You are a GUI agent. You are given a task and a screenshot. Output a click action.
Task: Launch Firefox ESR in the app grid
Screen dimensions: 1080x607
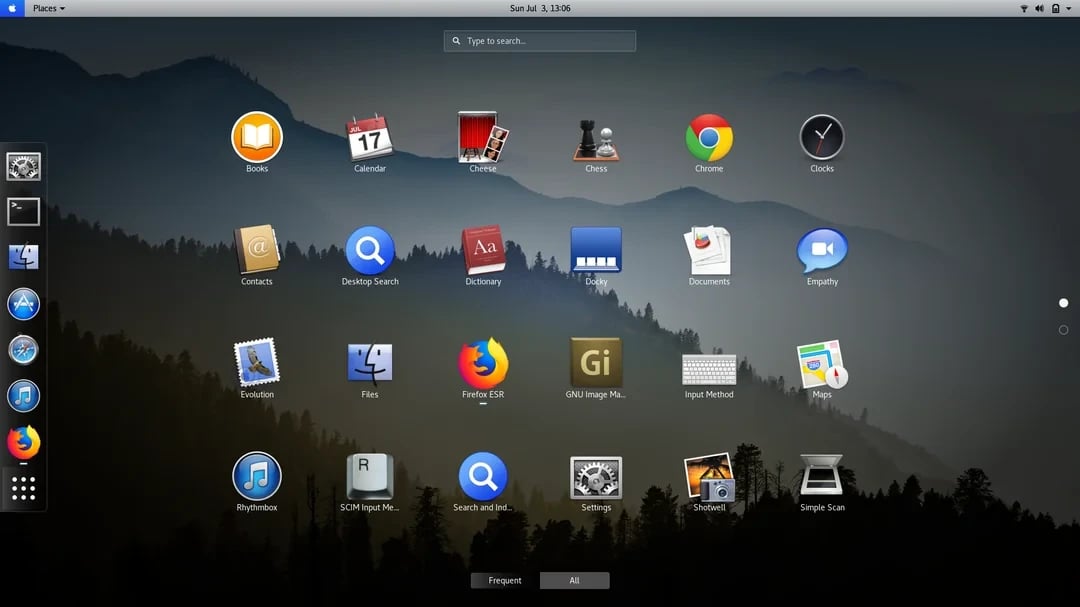tap(483, 363)
